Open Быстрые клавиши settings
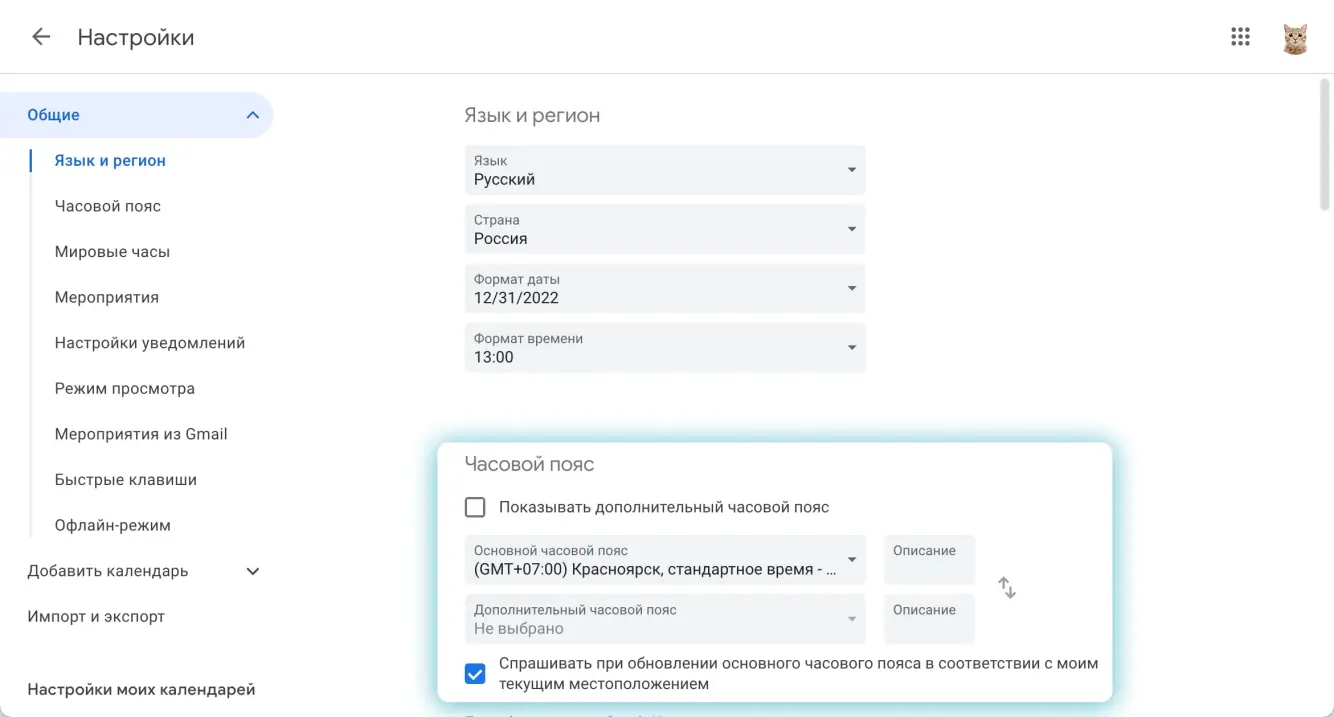Viewport: 1334px width, 717px height. 126,480
